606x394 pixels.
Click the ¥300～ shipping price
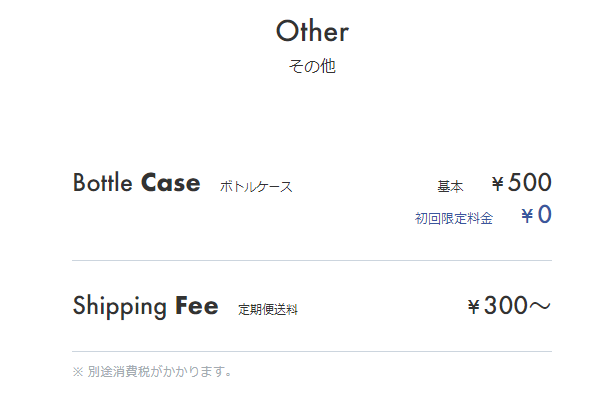(x=509, y=305)
